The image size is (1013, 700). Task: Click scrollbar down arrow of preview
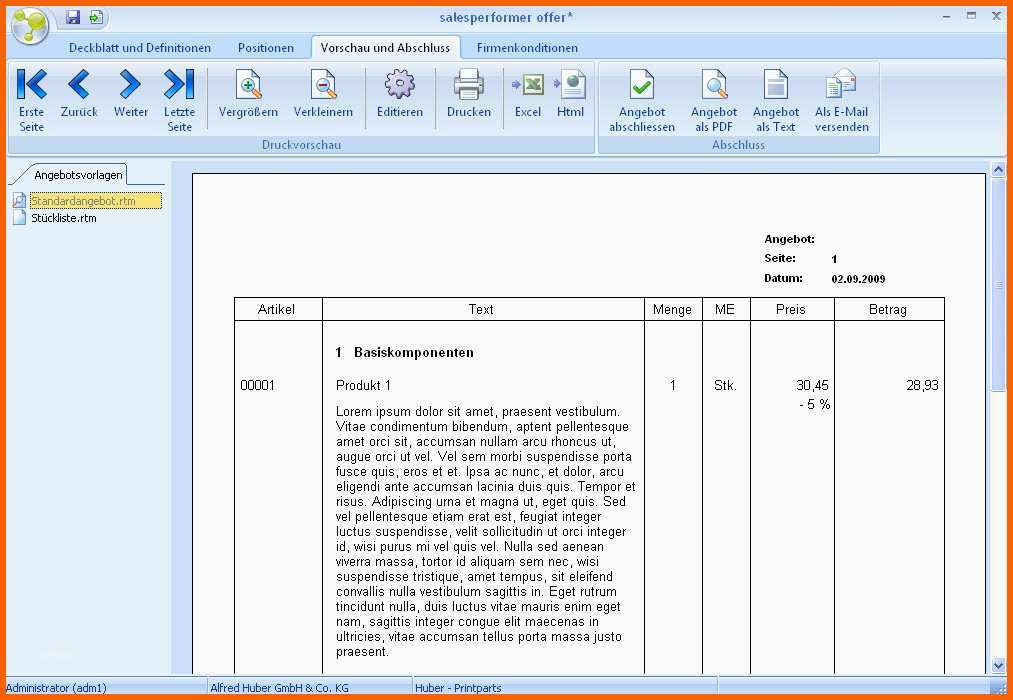point(998,665)
